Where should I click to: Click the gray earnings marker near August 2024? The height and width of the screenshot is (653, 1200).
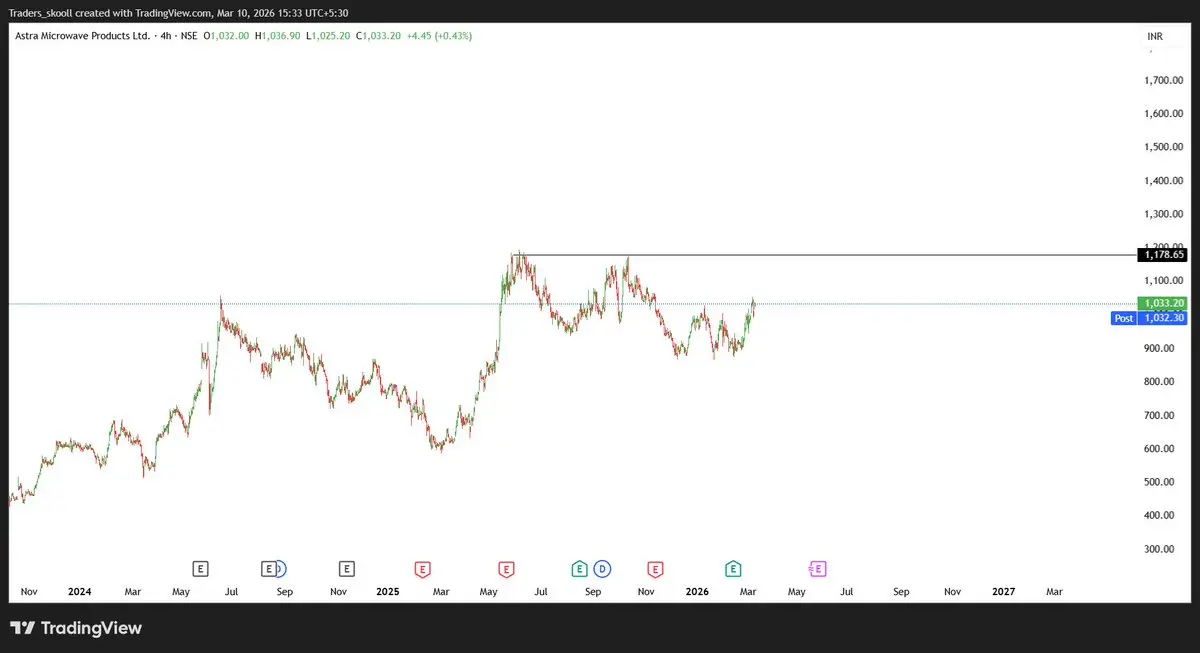(x=268, y=569)
